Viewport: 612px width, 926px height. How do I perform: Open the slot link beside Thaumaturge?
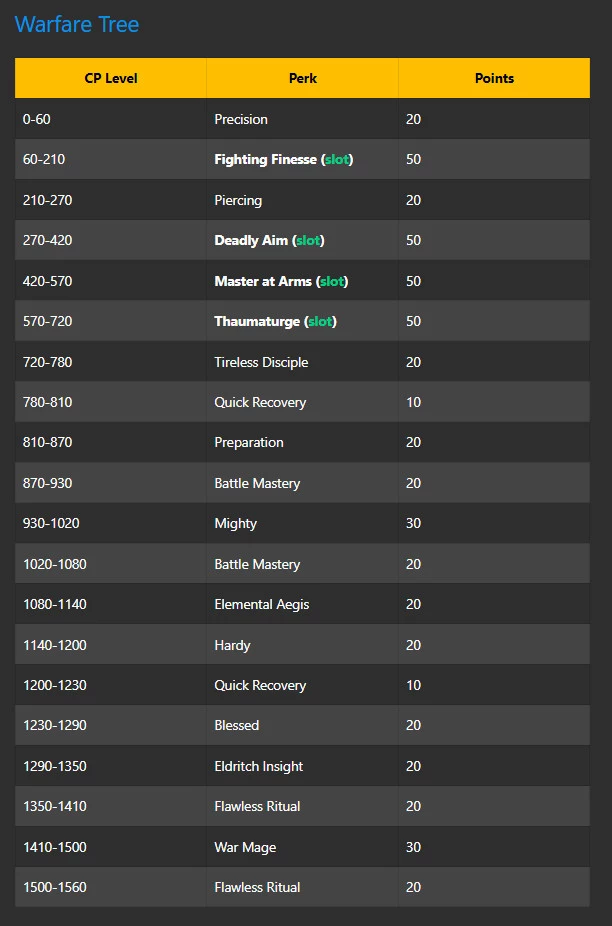coord(320,322)
